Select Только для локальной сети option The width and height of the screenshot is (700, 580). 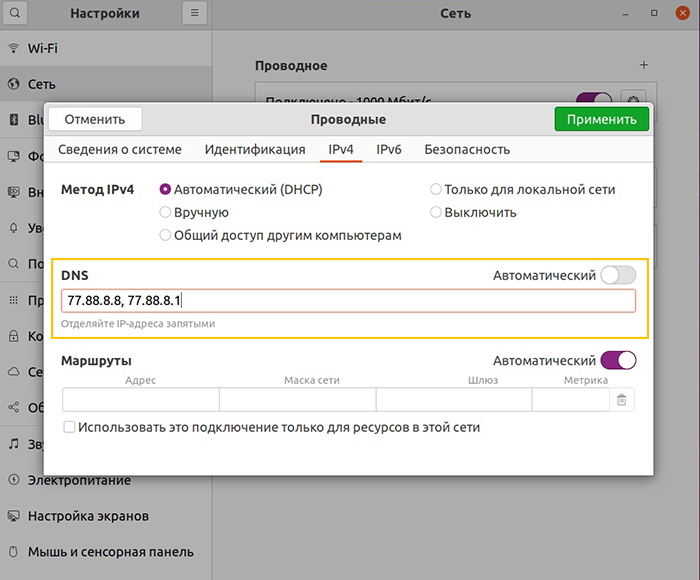(436, 189)
